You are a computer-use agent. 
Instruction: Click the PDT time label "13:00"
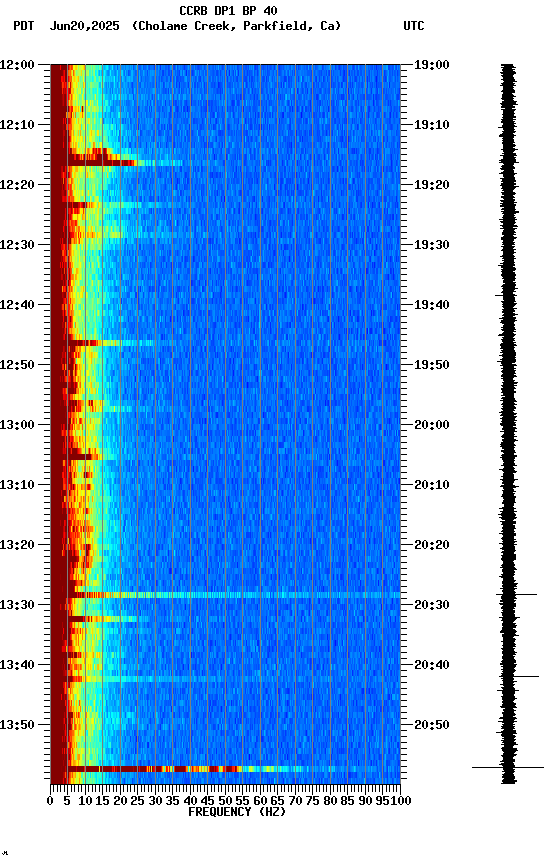pos(17,425)
